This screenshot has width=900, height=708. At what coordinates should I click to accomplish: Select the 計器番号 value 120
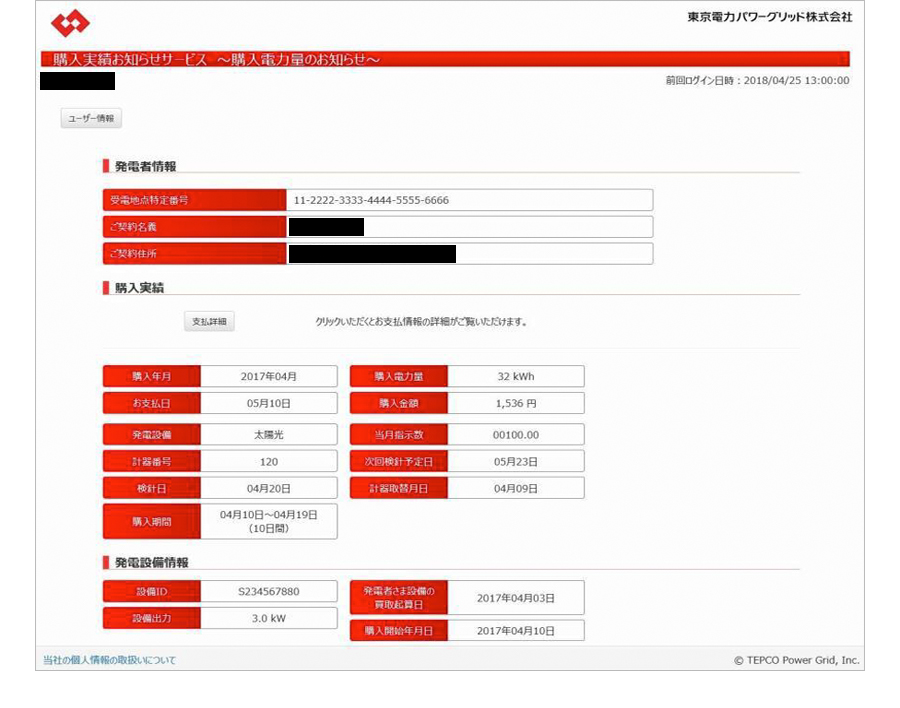click(268, 462)
